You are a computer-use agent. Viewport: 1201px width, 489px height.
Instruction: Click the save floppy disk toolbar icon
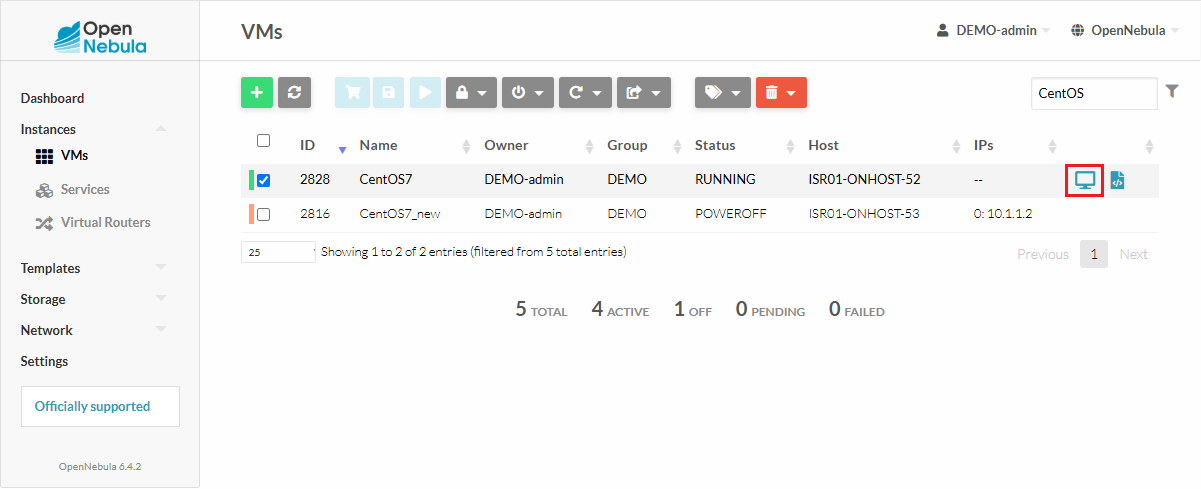(388, 92)
